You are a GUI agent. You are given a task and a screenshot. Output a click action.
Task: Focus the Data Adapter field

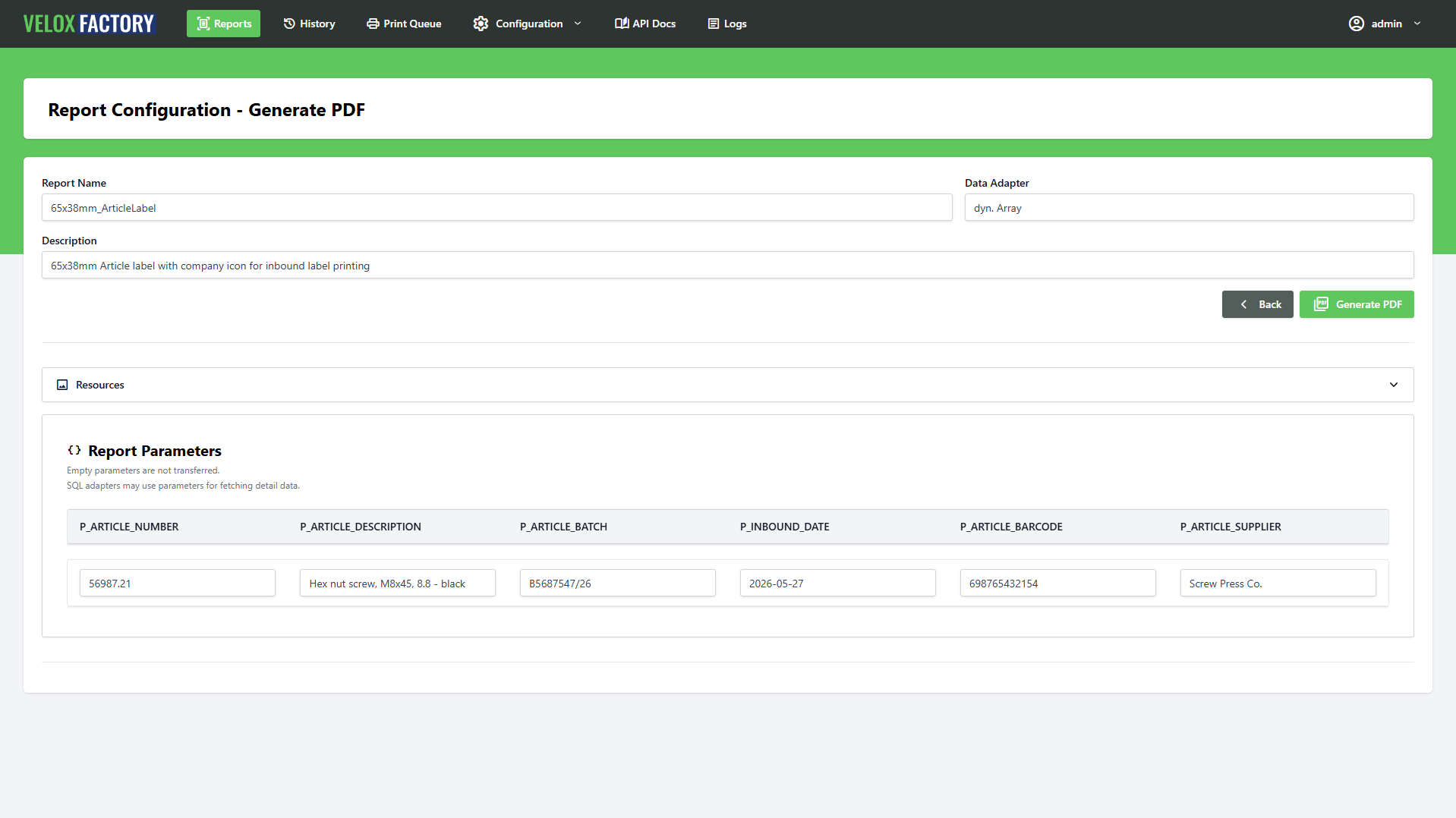tap(1189, 207)
